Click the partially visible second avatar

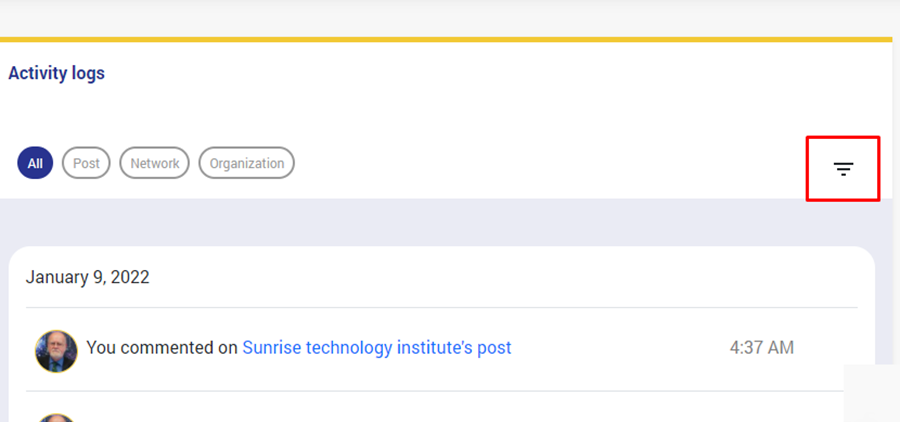click(x=56, y=417)
